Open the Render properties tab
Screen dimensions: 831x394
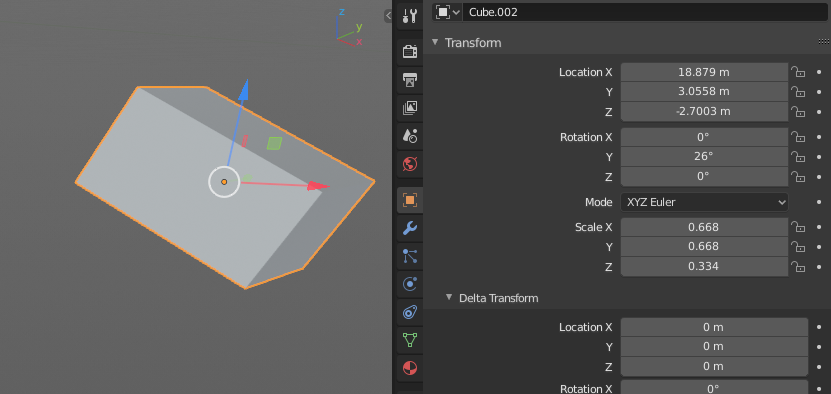pos(409,51)
